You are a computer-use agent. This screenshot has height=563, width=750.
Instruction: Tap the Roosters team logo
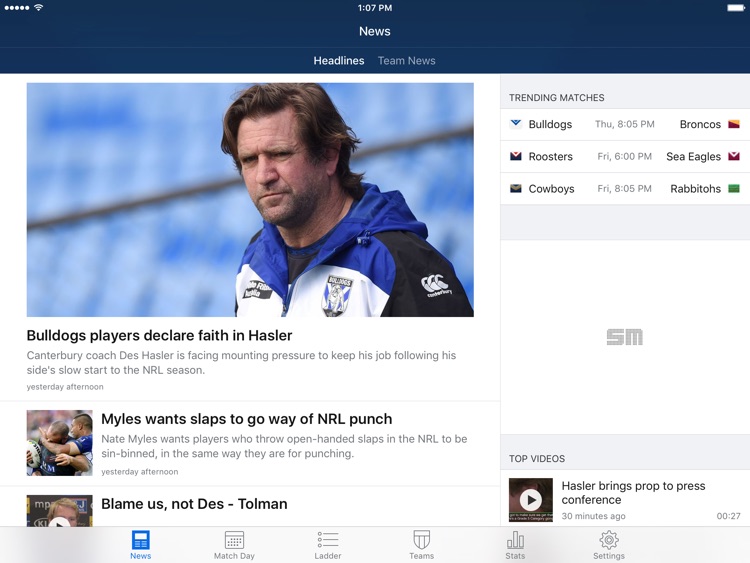click(x=516, y=156)
